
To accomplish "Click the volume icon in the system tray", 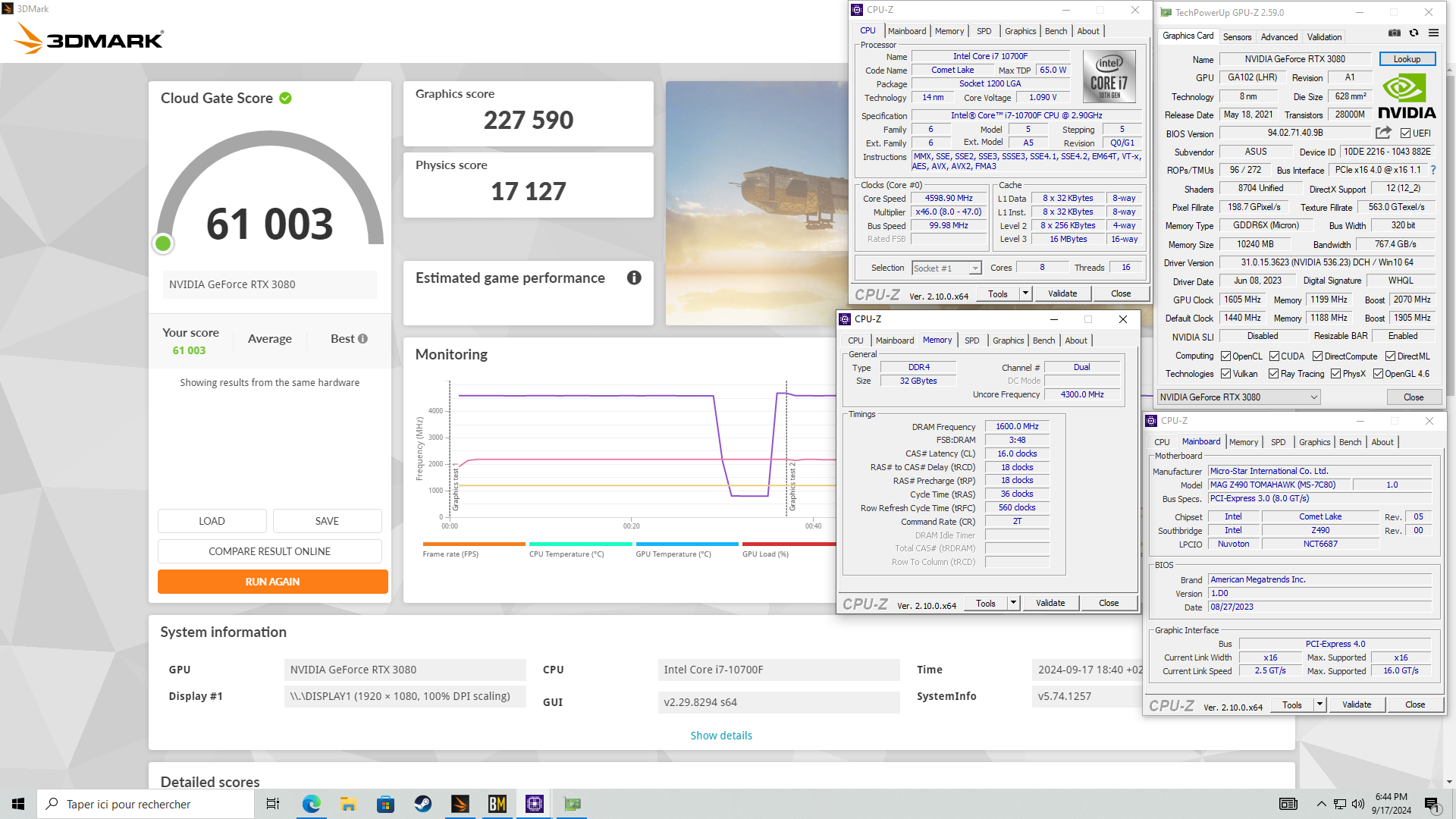I will click(x=1357, y=804).
